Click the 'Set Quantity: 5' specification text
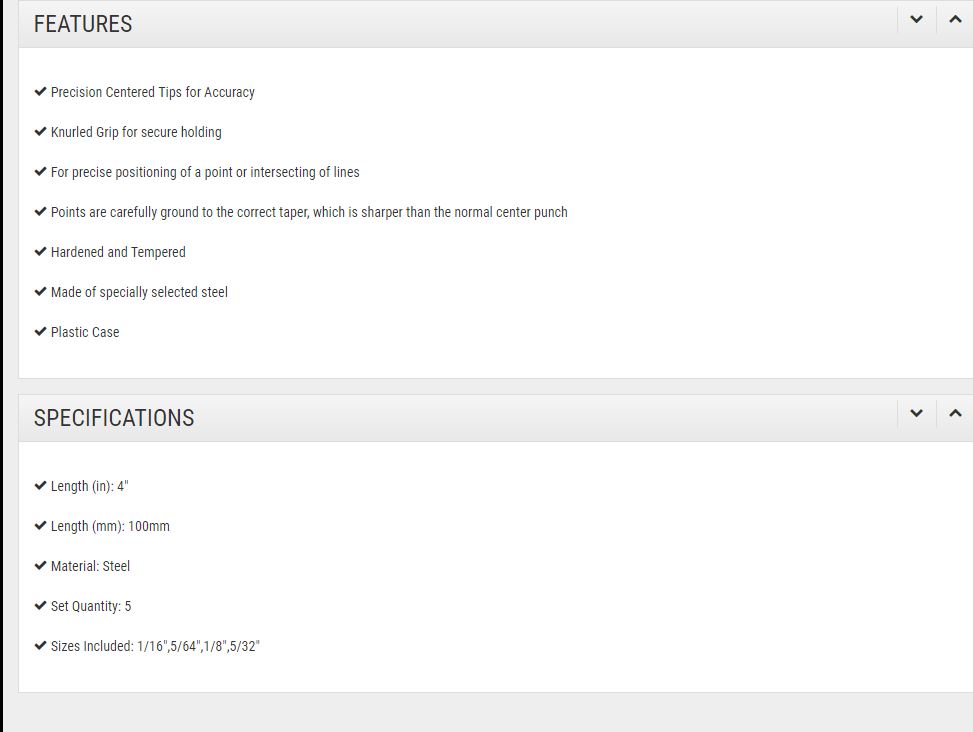This screenshot has height=732, width=973. click(91, 606)
